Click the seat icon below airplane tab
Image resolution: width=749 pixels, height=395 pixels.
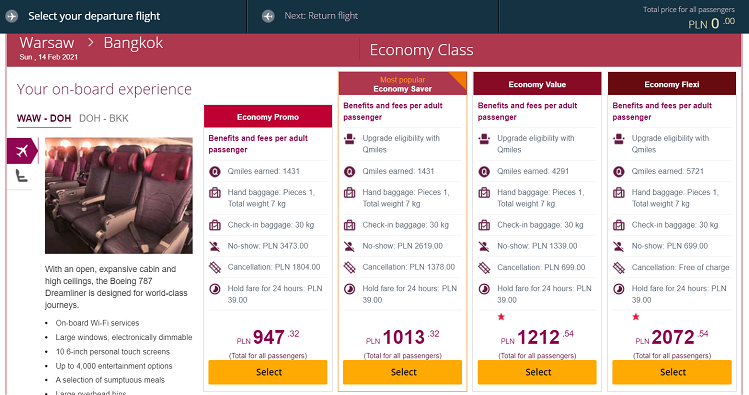point(21,176)
